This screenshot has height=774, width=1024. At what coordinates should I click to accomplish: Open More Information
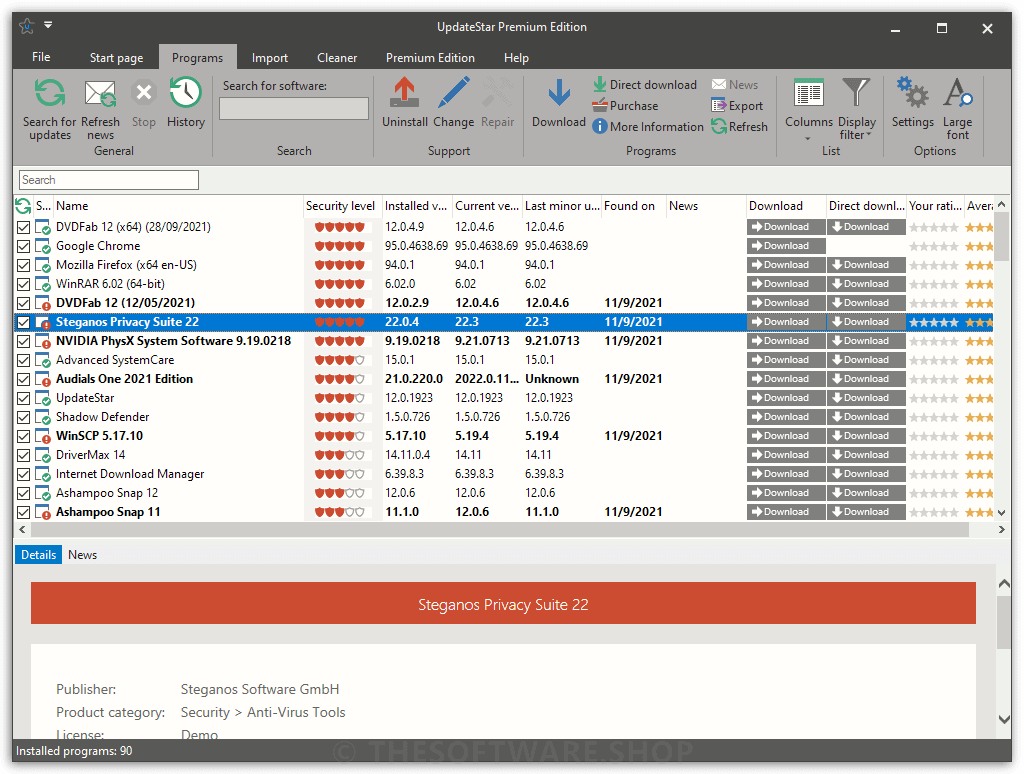point(648,127)
